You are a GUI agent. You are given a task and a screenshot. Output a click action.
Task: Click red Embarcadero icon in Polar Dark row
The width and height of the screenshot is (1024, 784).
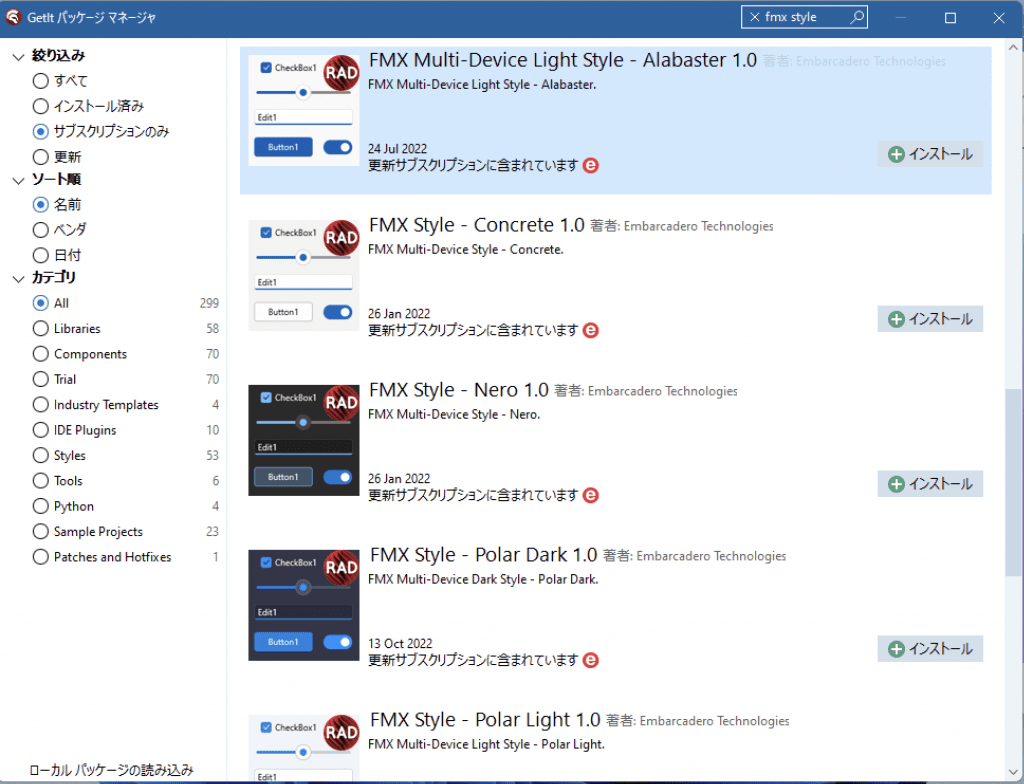[590, 661]
